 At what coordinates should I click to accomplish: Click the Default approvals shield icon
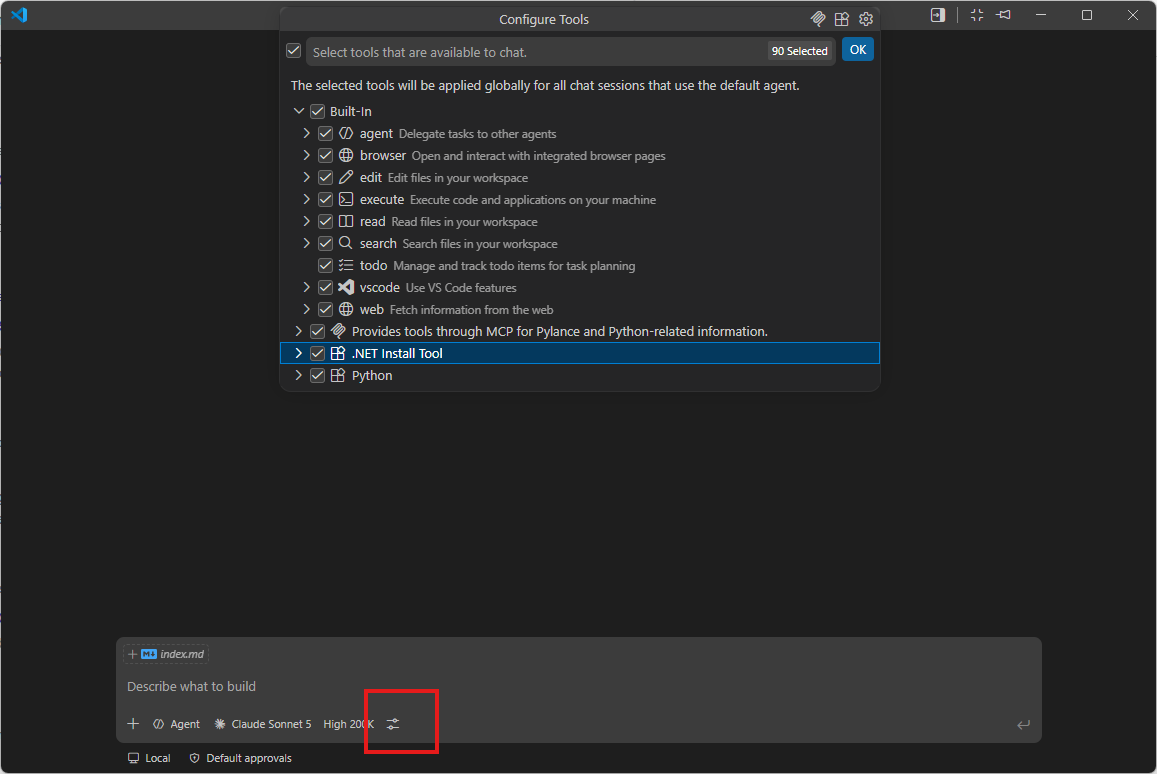point(195,758)
